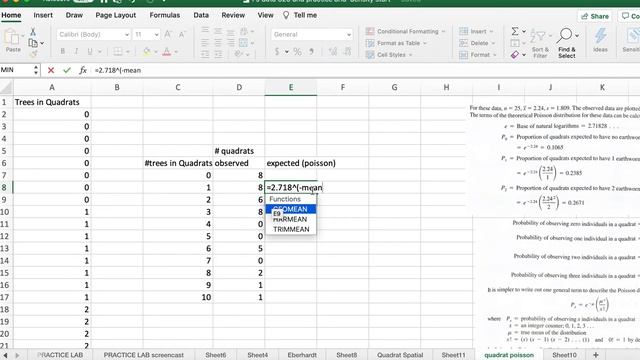Open the Conditional Formatting dropdown
The height and width of the screenshot is (360, 640).
pos(406,31)
